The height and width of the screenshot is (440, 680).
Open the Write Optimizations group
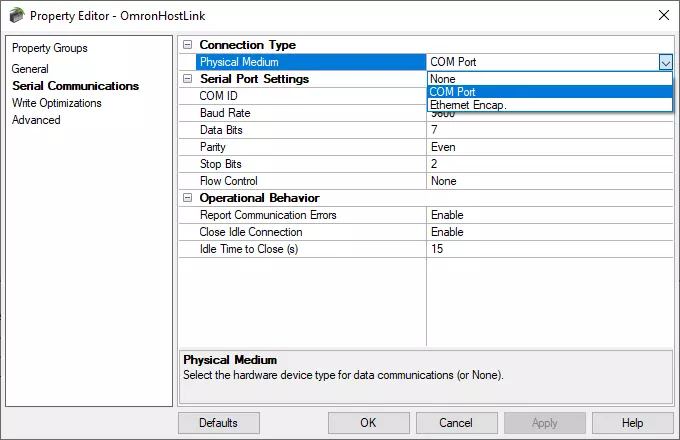(x=56, y=103)
